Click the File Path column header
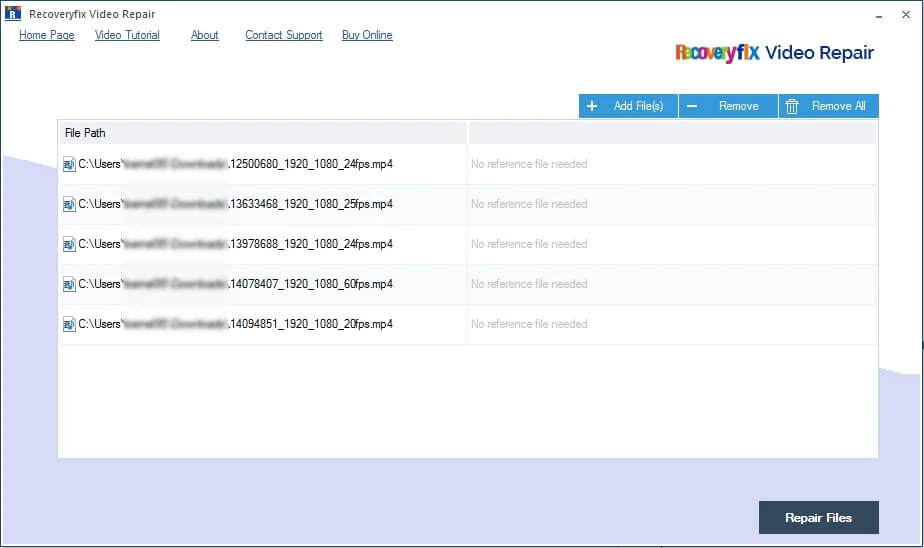This screenshot has width=924, height=548. pyautogui.click(x=263, y=133)
